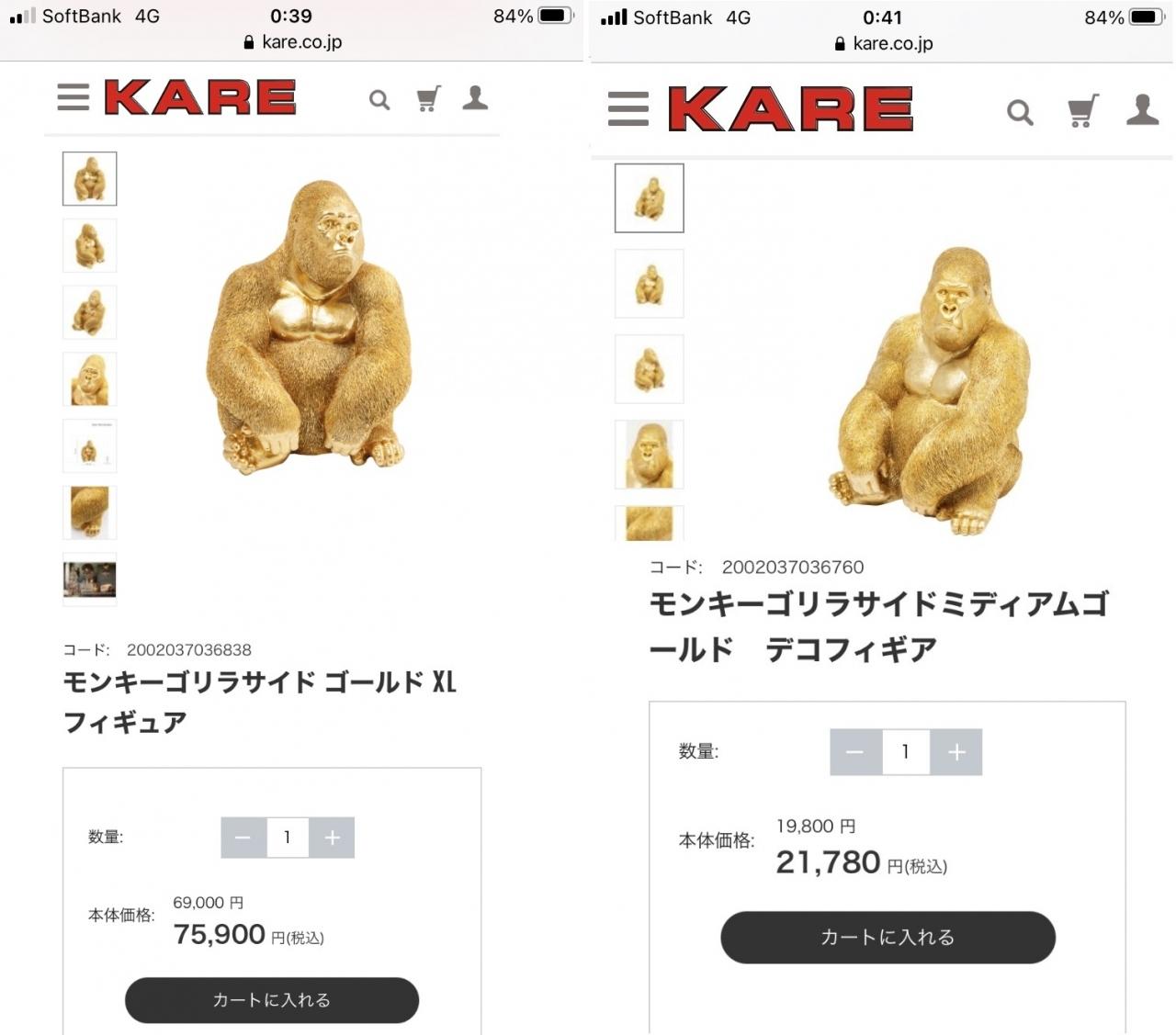Open the hamburger menu on left page
The width and height of the screenshot is (1176, 1035).
[x=73, y=97]
